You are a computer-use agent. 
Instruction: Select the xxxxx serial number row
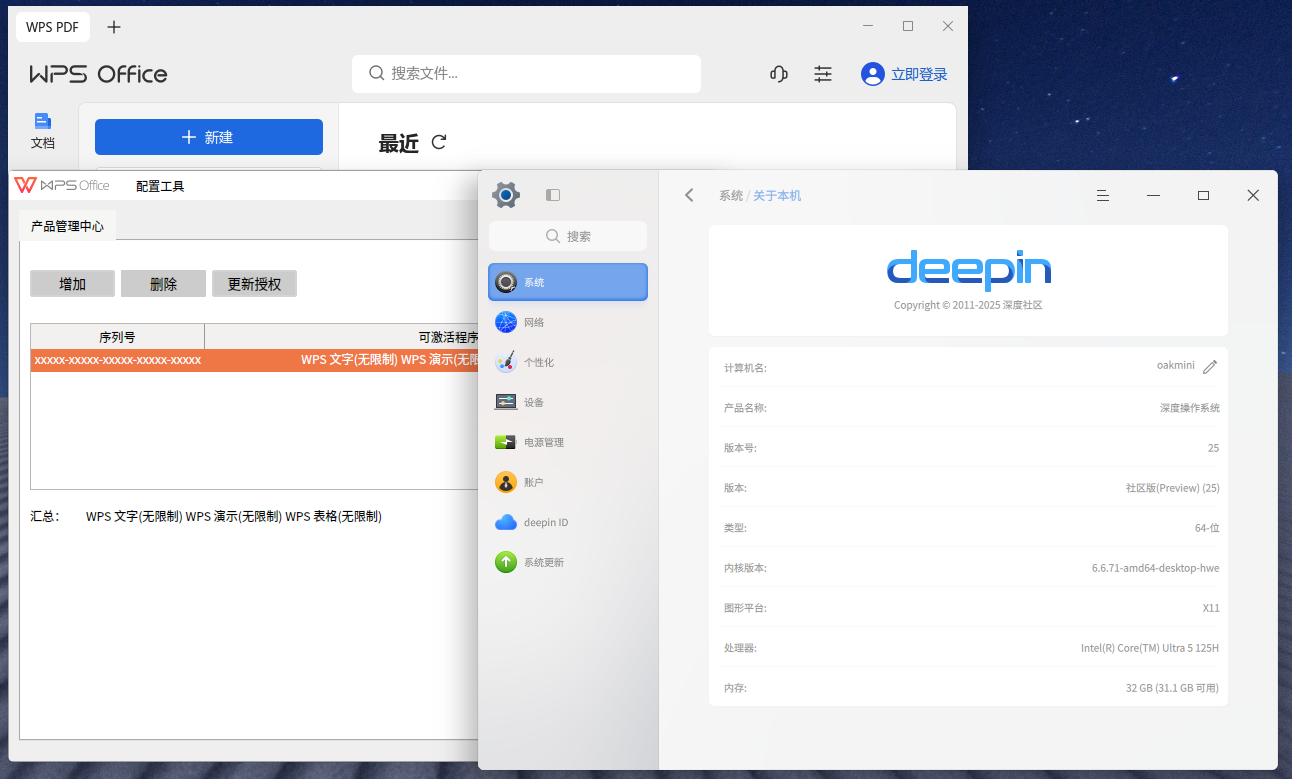pos(255,360)
